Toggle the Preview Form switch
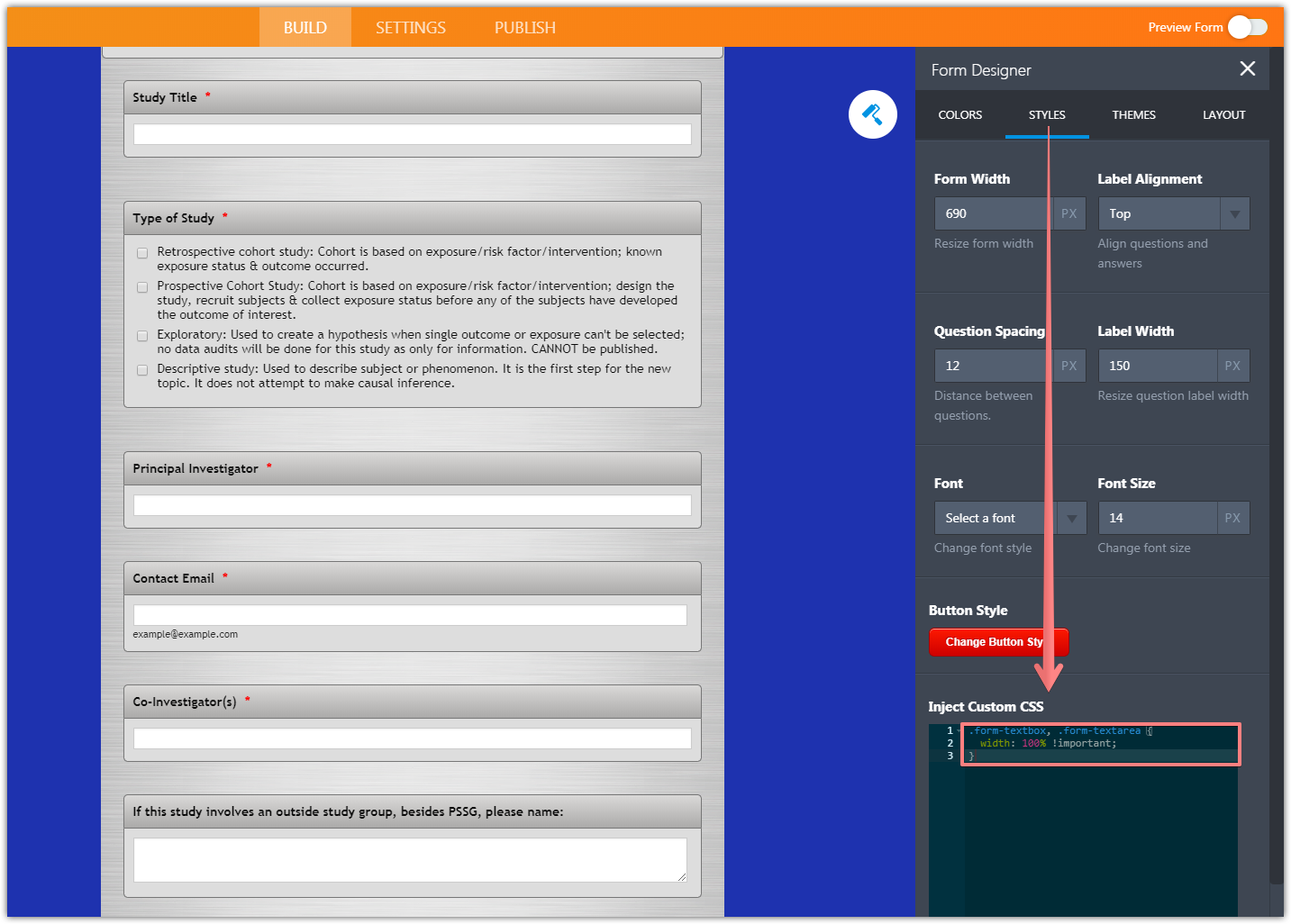 click(x=1247, y=27)
